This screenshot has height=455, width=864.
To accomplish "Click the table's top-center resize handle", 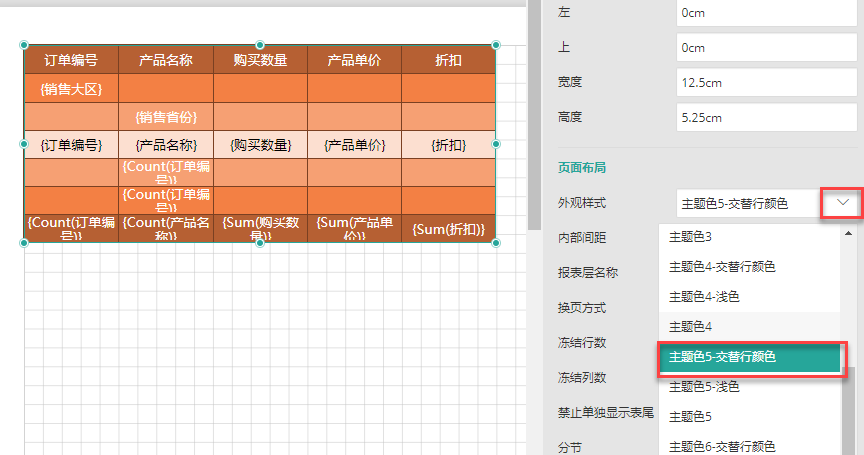I will coord(260,45).
